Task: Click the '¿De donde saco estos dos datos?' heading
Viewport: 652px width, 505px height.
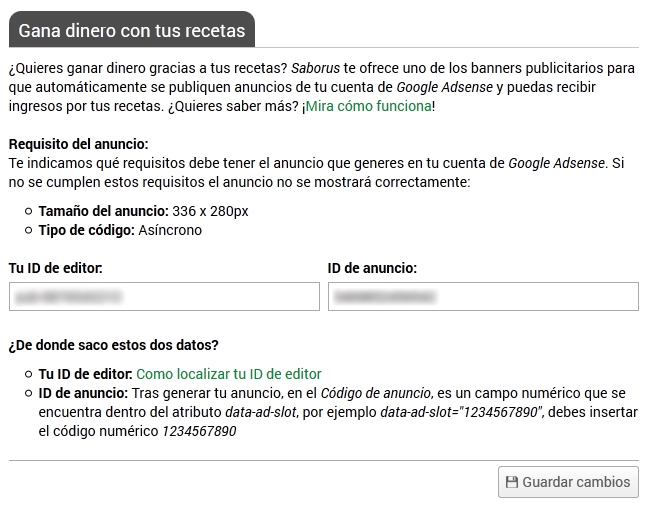Action: click(x=114, y=345)
